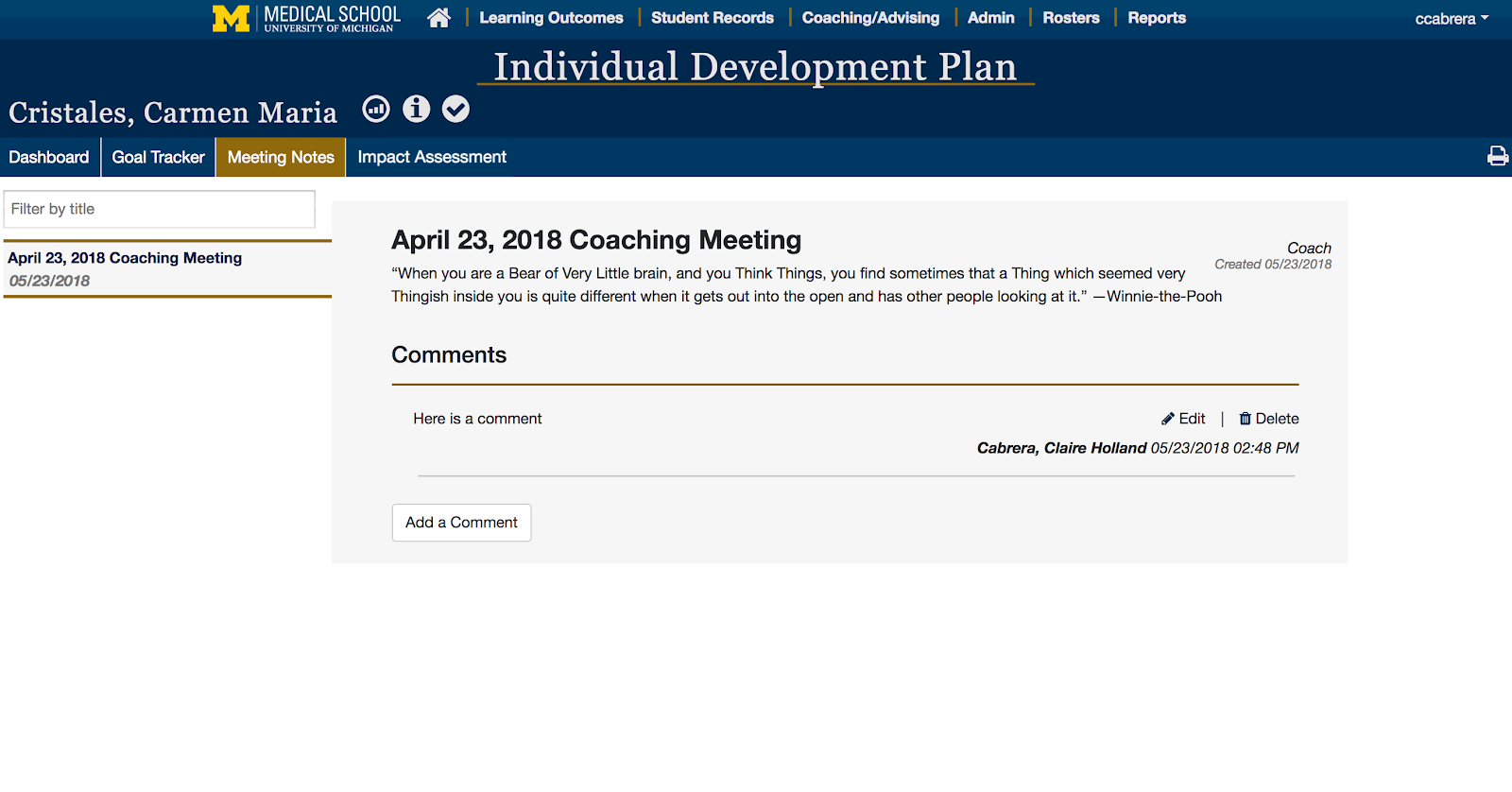Open the Rosters menu
1512x792 pixels.
pyautogui.click(x=1071, y=18)
